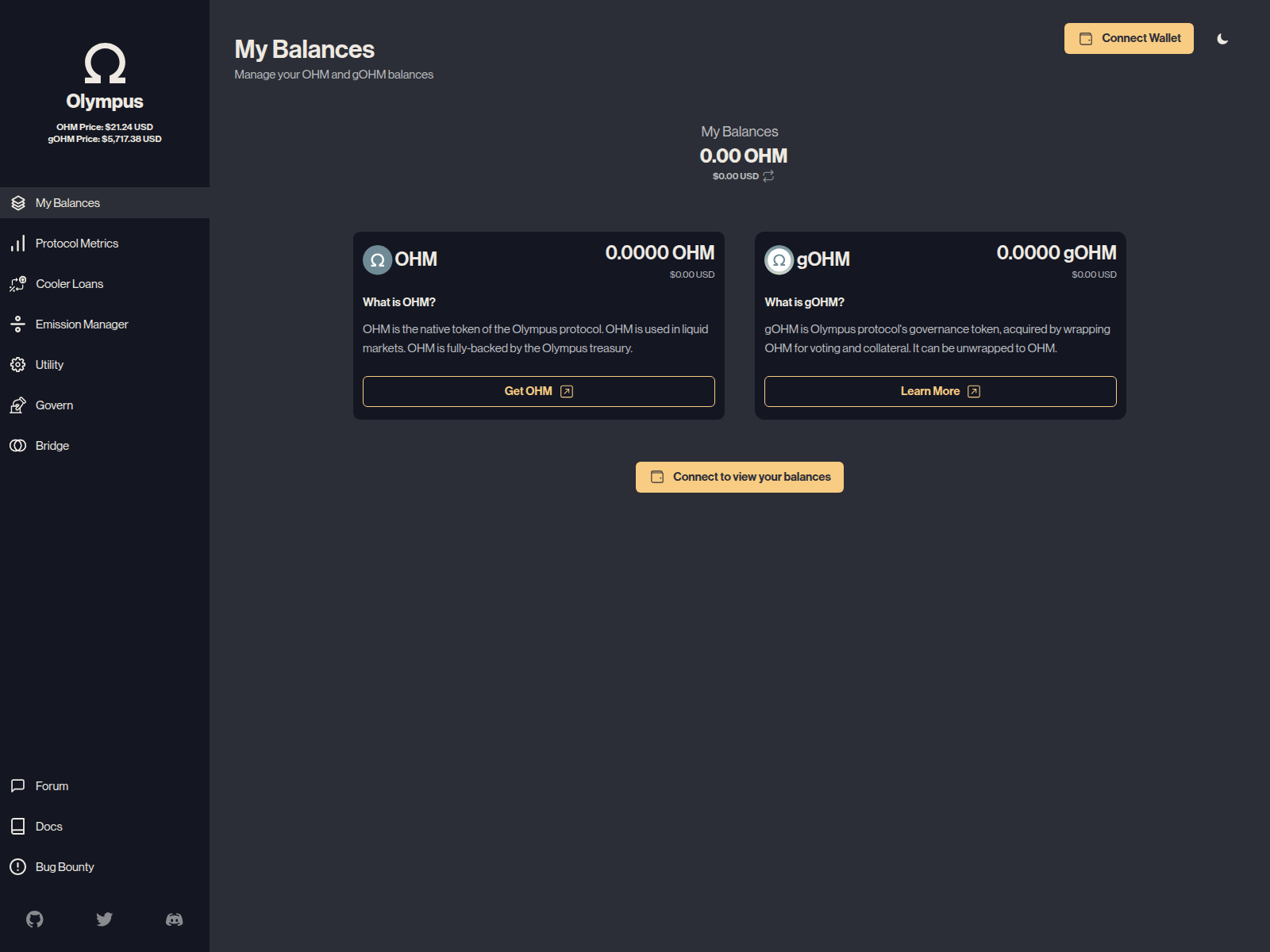1270x952 pixels.
Task: Open the Forum sidebar entry
Action: pos(17,785)
